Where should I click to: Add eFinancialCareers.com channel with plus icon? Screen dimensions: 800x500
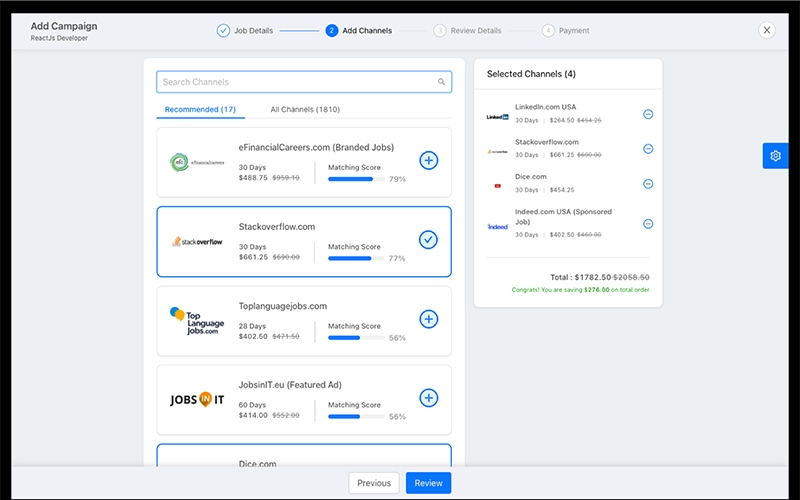(428, 160)
